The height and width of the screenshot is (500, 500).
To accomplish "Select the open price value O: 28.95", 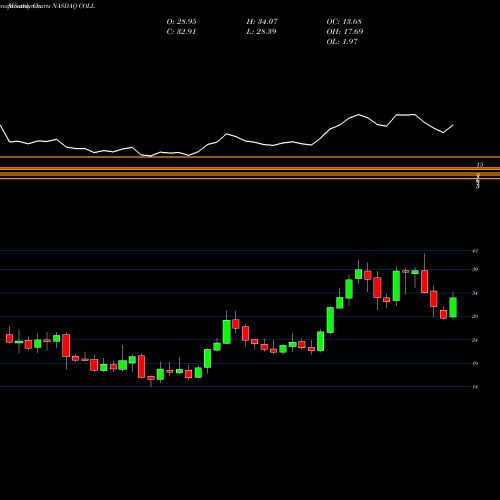I will (181, 22).
